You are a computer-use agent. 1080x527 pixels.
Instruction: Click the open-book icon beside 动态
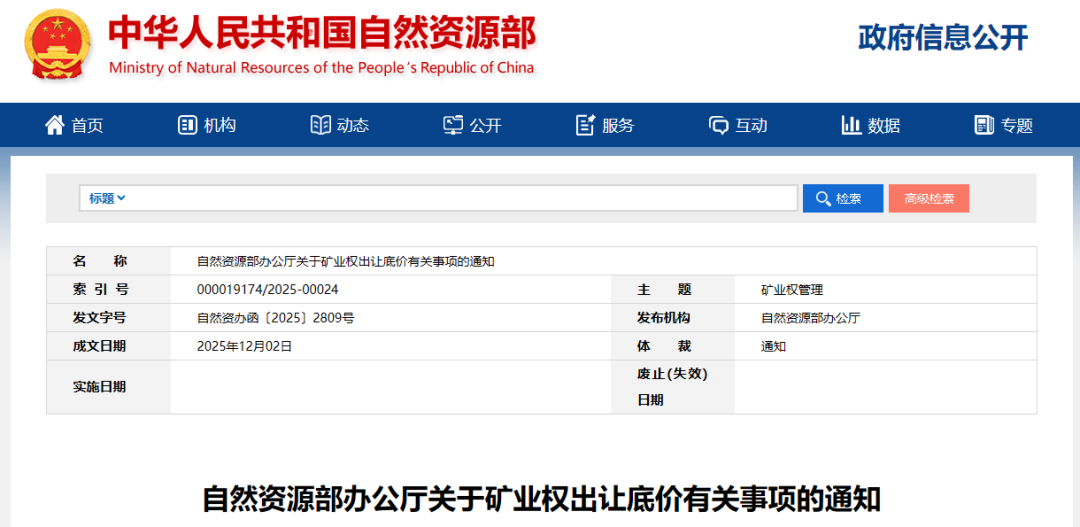pyautogui.click(x=320, y=125)
